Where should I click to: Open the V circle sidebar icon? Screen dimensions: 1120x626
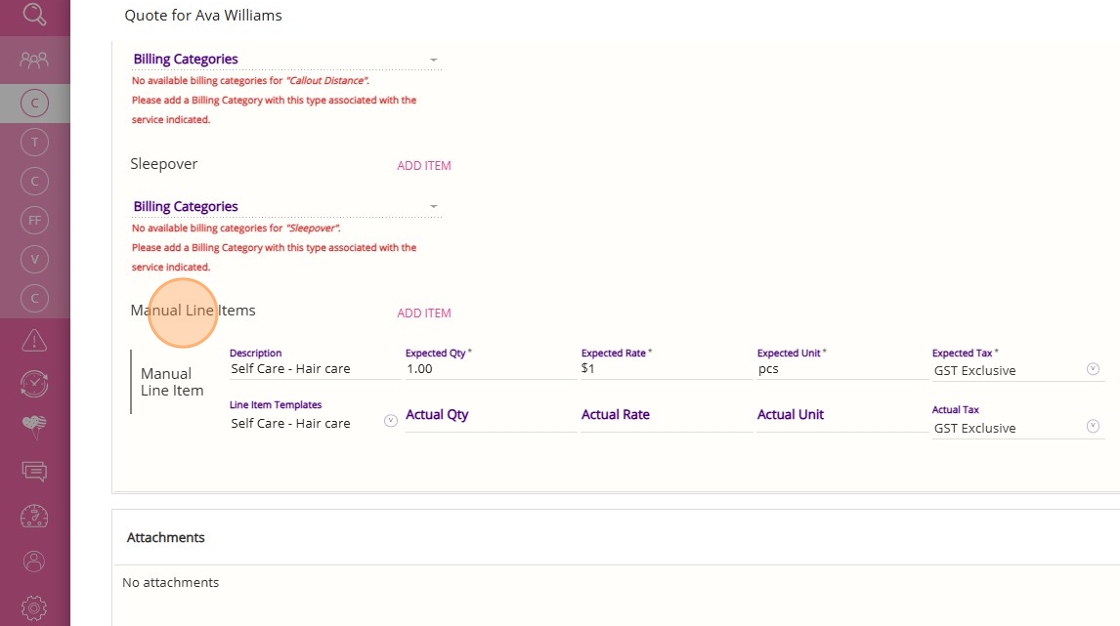coord(34,259)
